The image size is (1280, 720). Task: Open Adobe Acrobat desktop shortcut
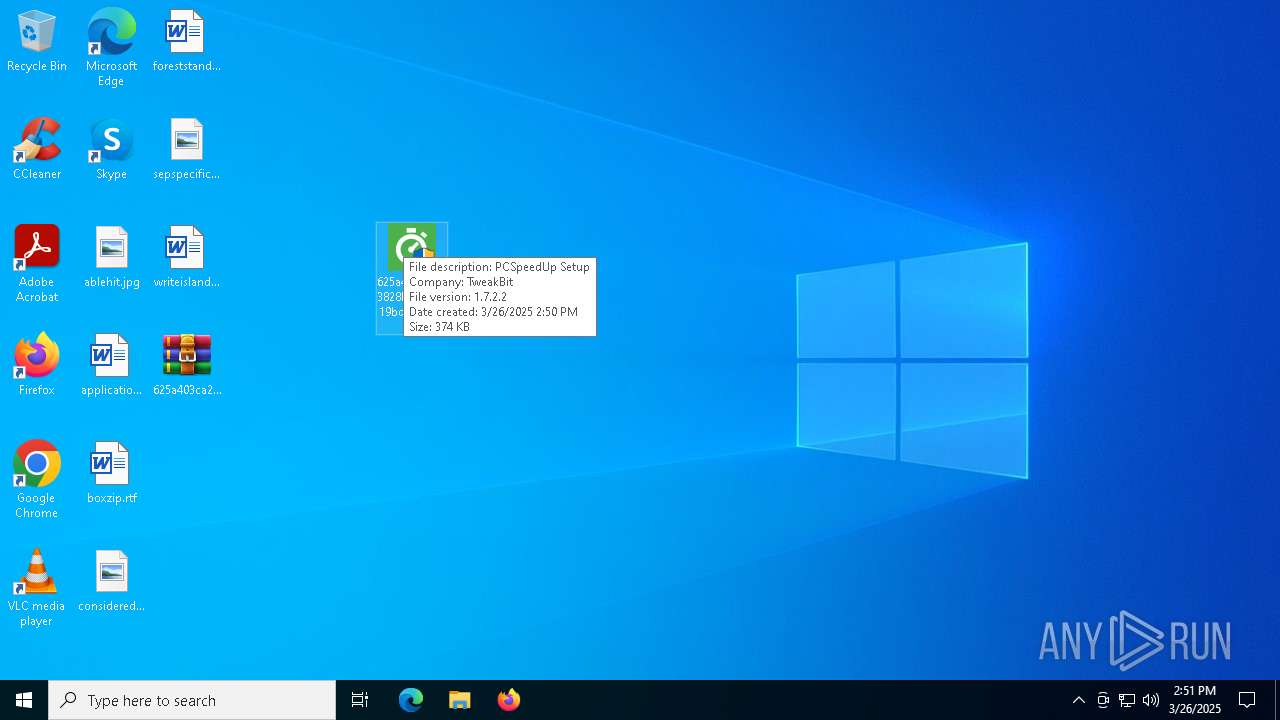(37, 264)
